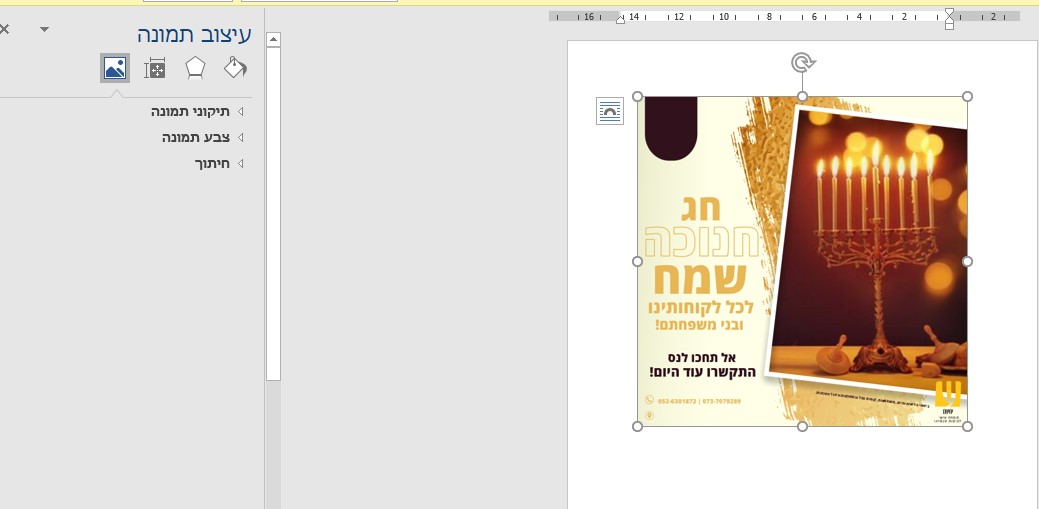Click the עיצוב תמונה pane title
Viewport: 1039px width, 509px height.
(x=195, y=34)
